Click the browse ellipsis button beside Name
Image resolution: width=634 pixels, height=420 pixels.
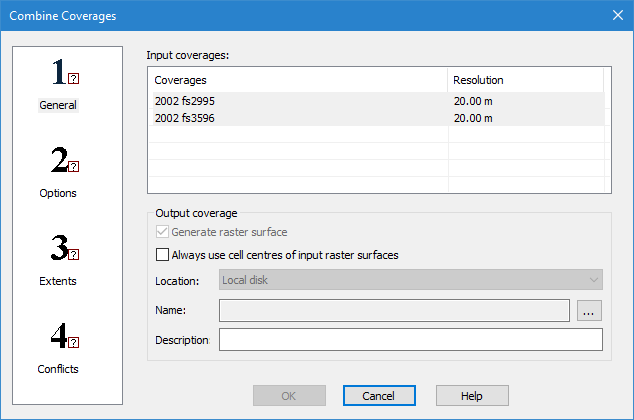point(589,311)
